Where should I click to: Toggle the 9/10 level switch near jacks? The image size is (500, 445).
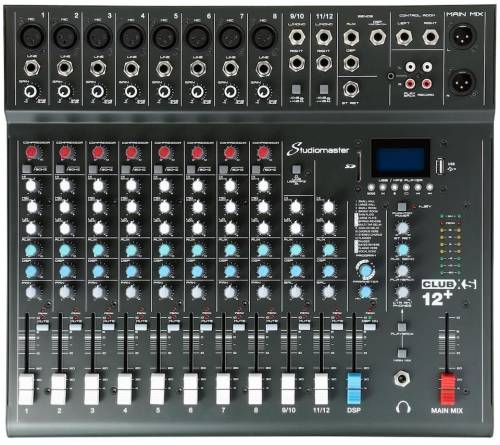296,89
